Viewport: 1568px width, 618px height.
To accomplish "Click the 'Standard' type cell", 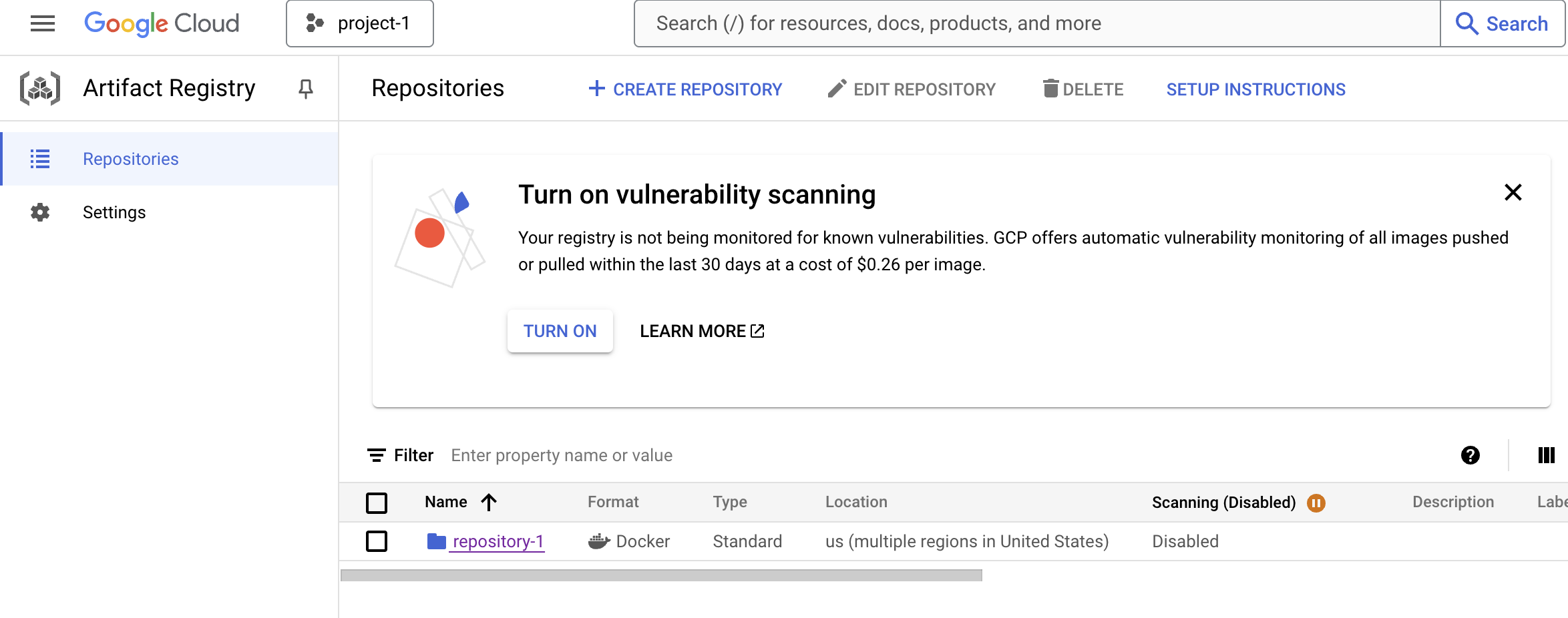I will (747, 541).
